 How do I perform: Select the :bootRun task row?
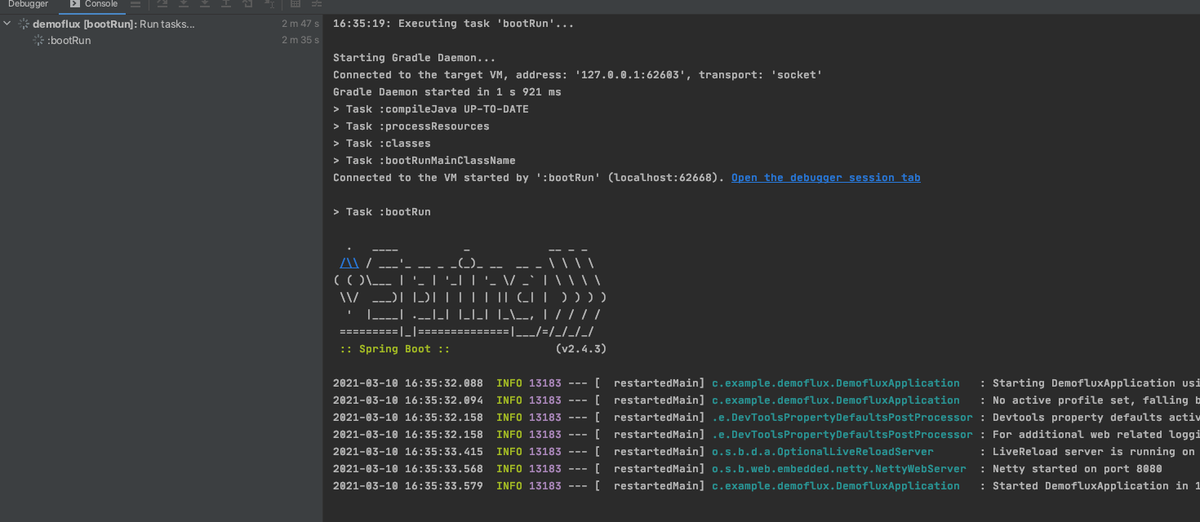[161, 40]
